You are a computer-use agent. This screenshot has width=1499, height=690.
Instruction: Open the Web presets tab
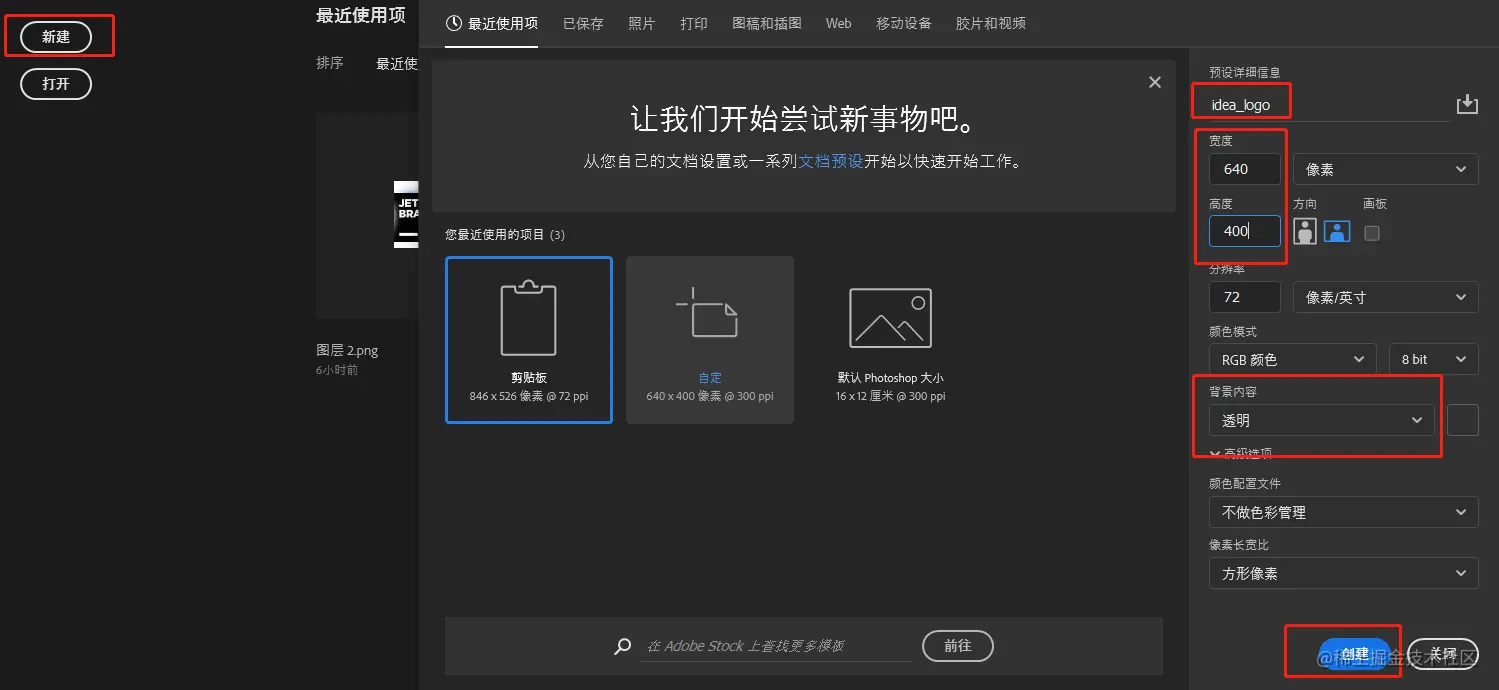coord(839,23)
